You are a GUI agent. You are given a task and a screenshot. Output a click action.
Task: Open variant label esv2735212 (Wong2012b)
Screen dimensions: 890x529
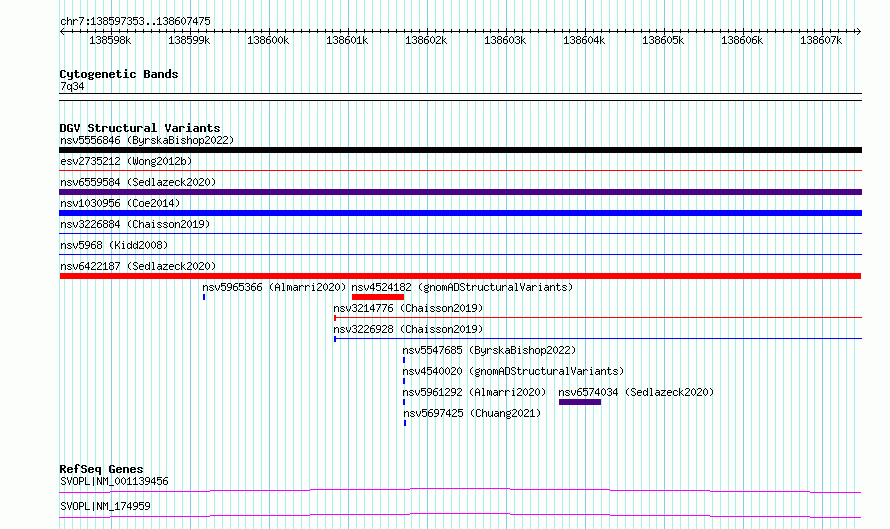[126, 161]
